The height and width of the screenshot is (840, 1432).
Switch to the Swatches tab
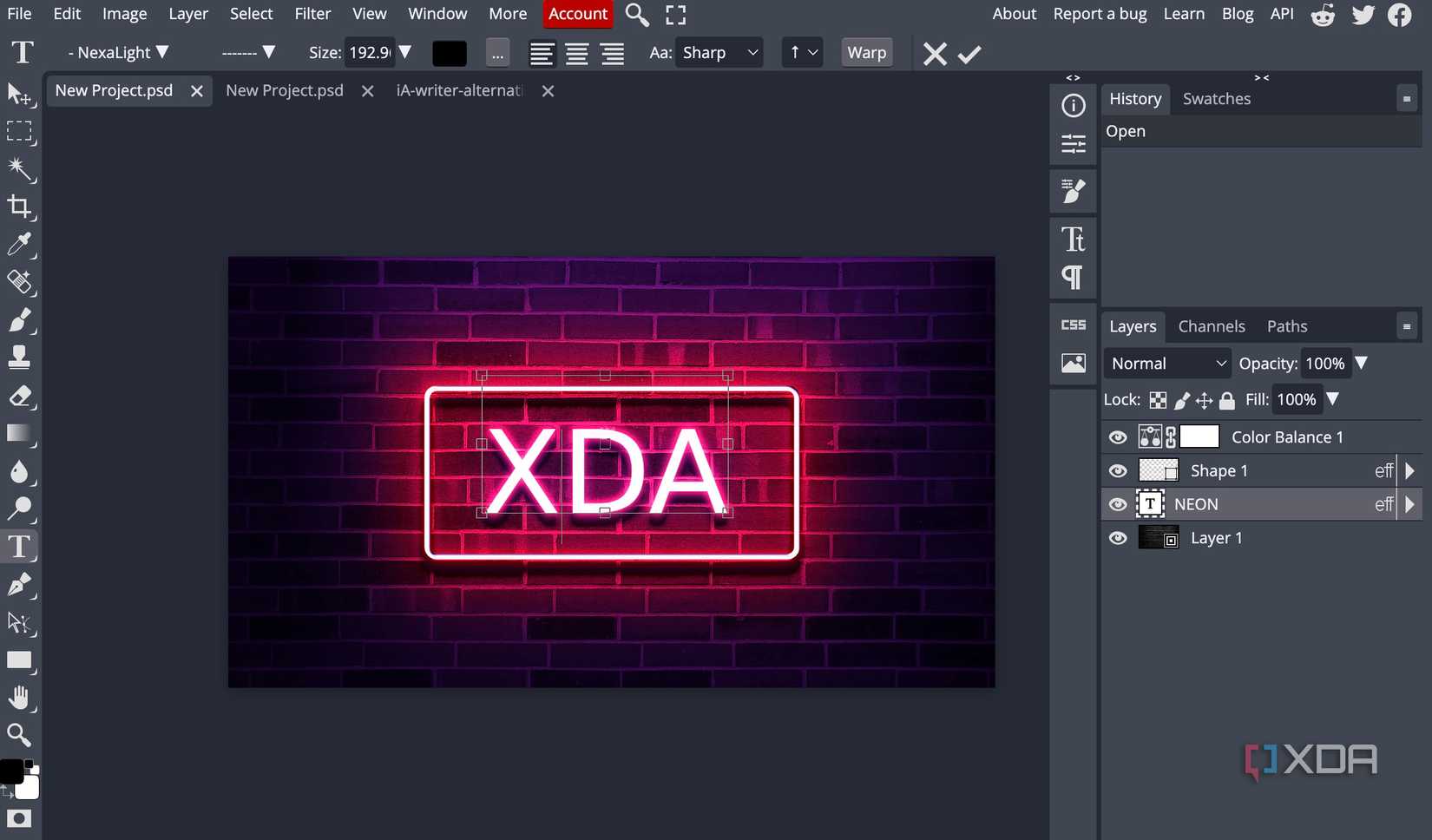tap(1216, 98)
